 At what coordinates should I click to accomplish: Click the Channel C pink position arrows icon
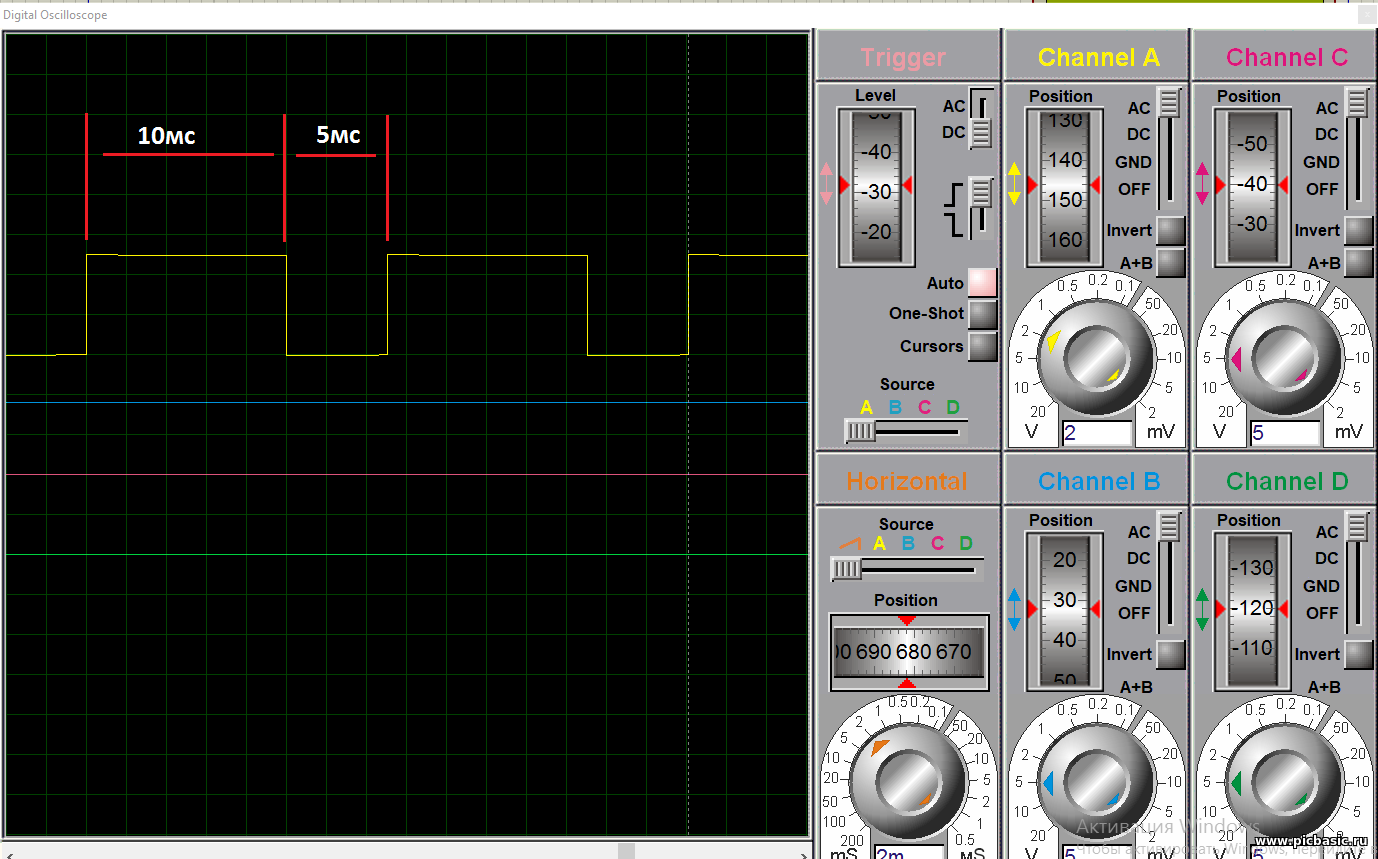click(1202, 184)
